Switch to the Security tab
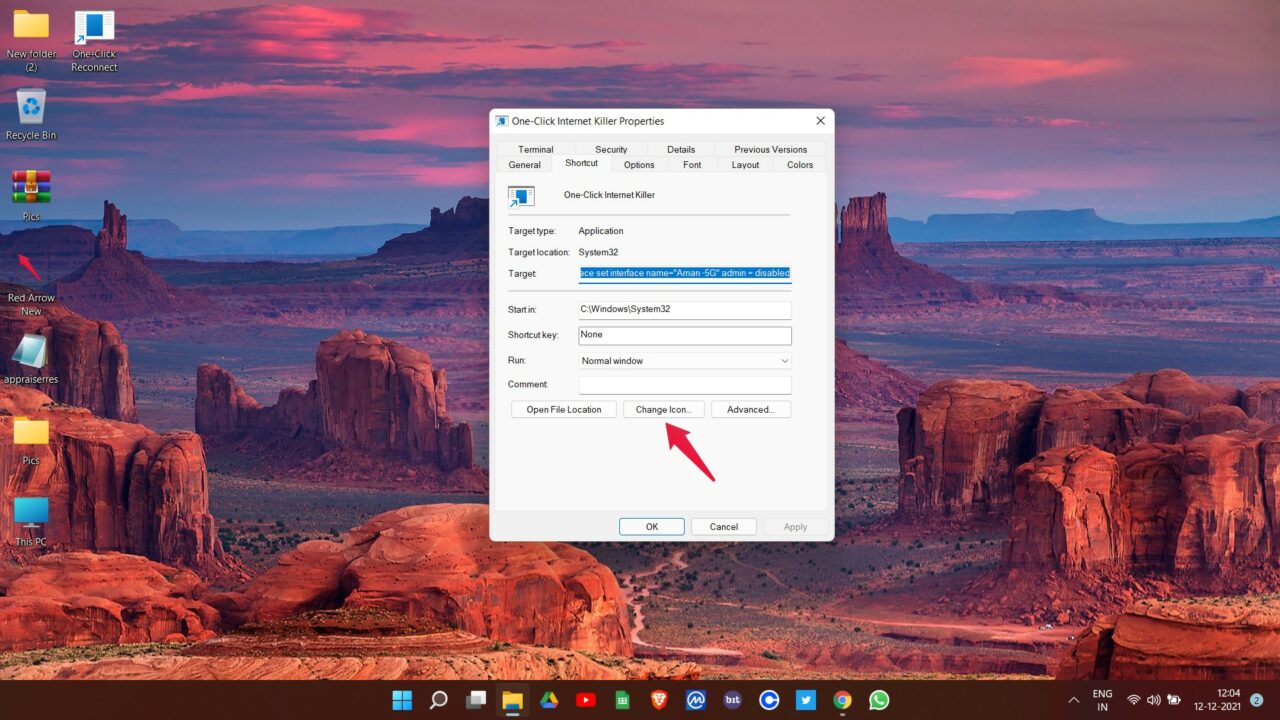Screen dimensions: 1280x720 (x=611, y=150)
